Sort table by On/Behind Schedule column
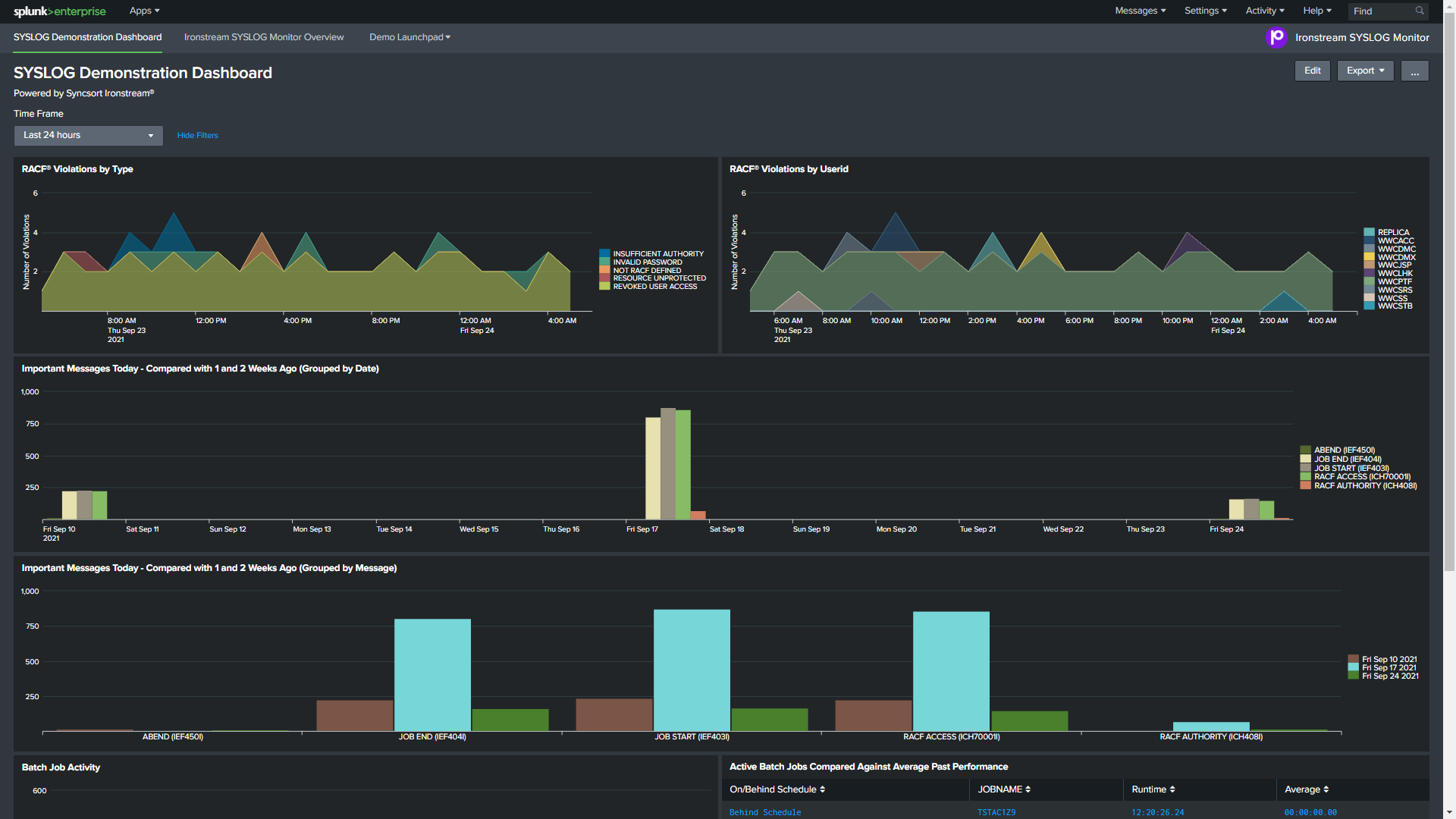1456x819 pixels. click(777, 789)
